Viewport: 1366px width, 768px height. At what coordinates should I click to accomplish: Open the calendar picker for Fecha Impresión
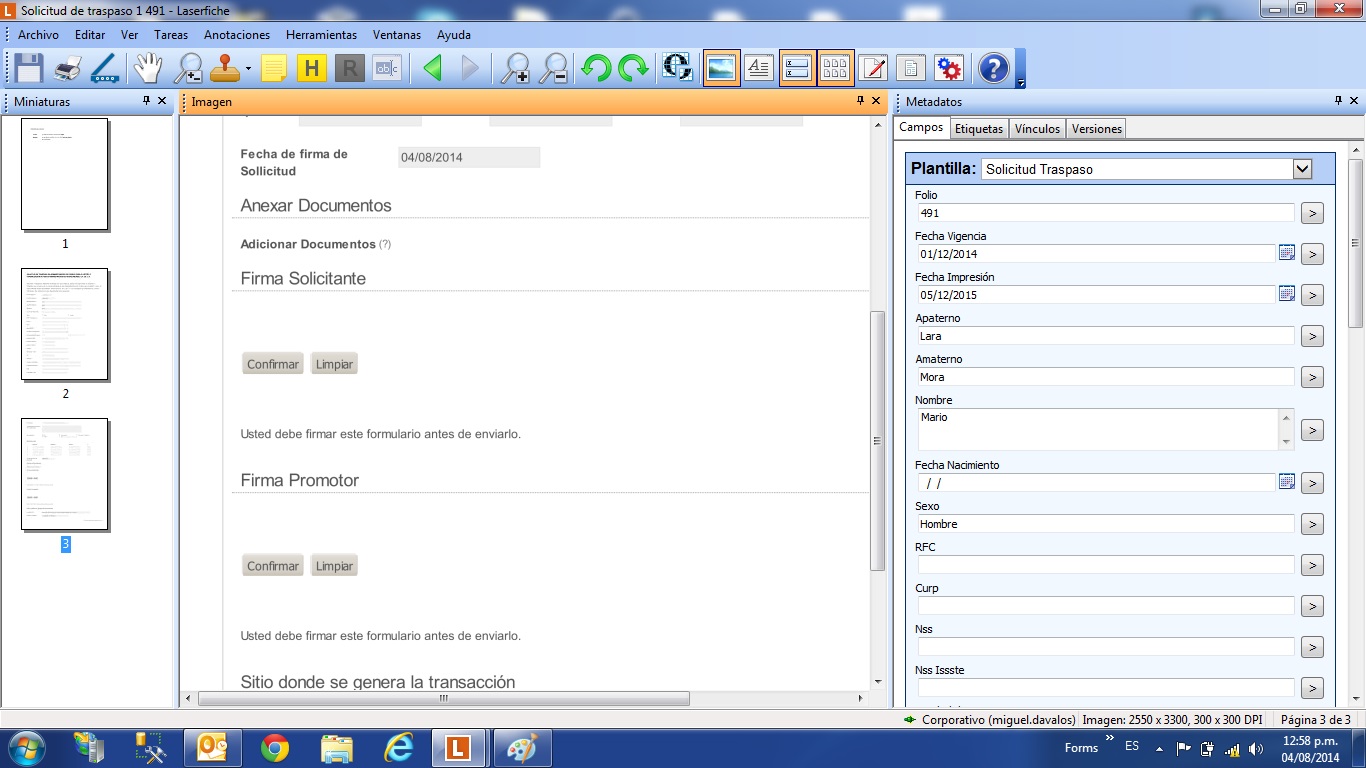click(1287, 294)
